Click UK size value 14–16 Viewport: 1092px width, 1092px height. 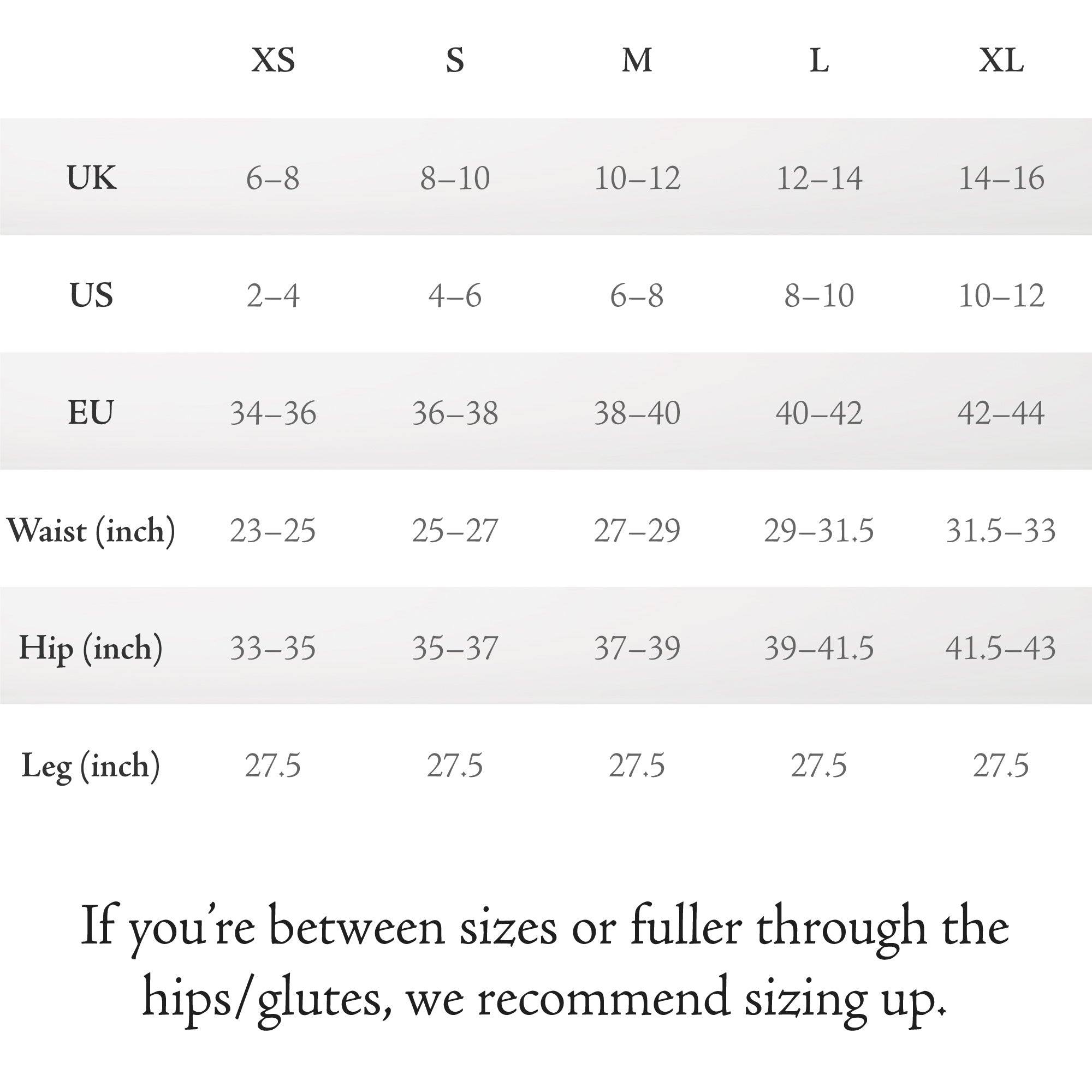[x=1001, y=178]
